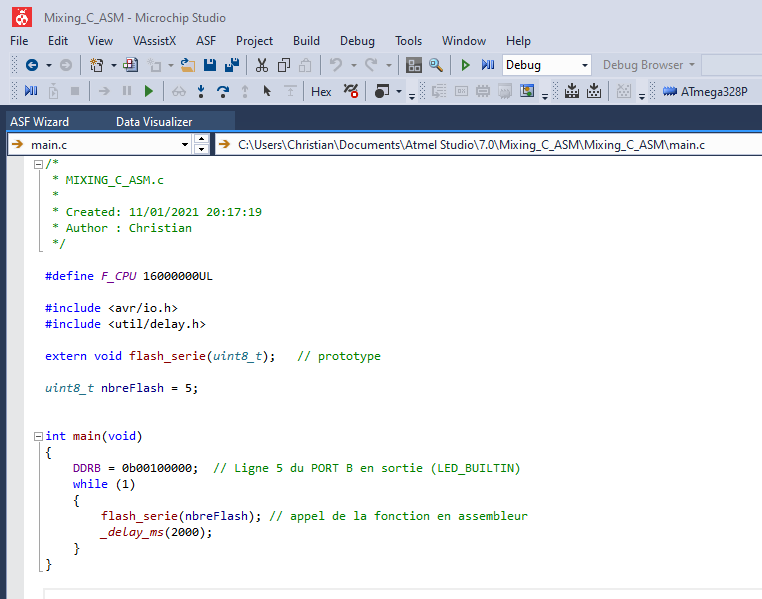
Task: Click the Redo arrow
Action: tap(371, 65)
